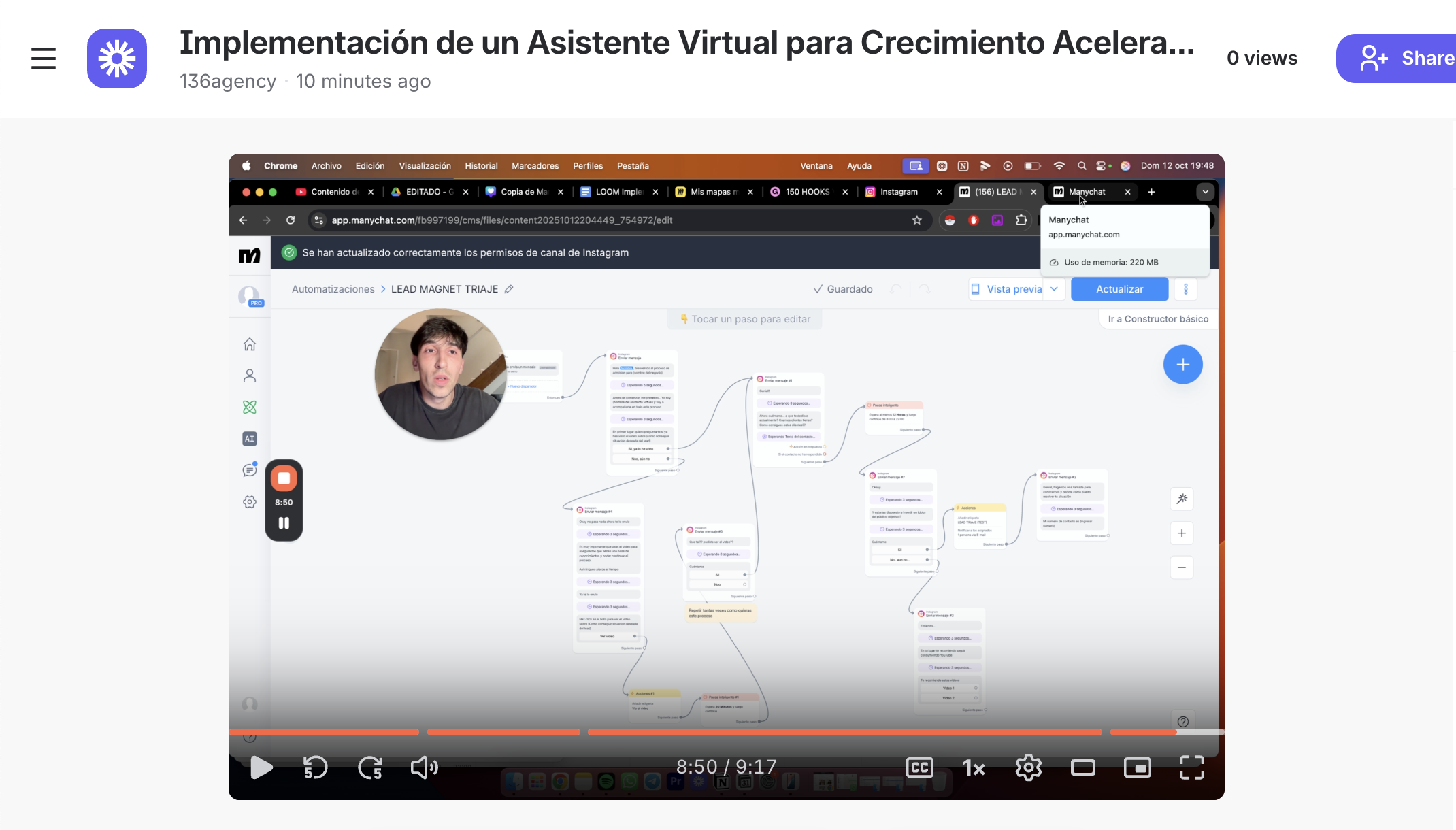Open video settings gear

point(1028,767)
